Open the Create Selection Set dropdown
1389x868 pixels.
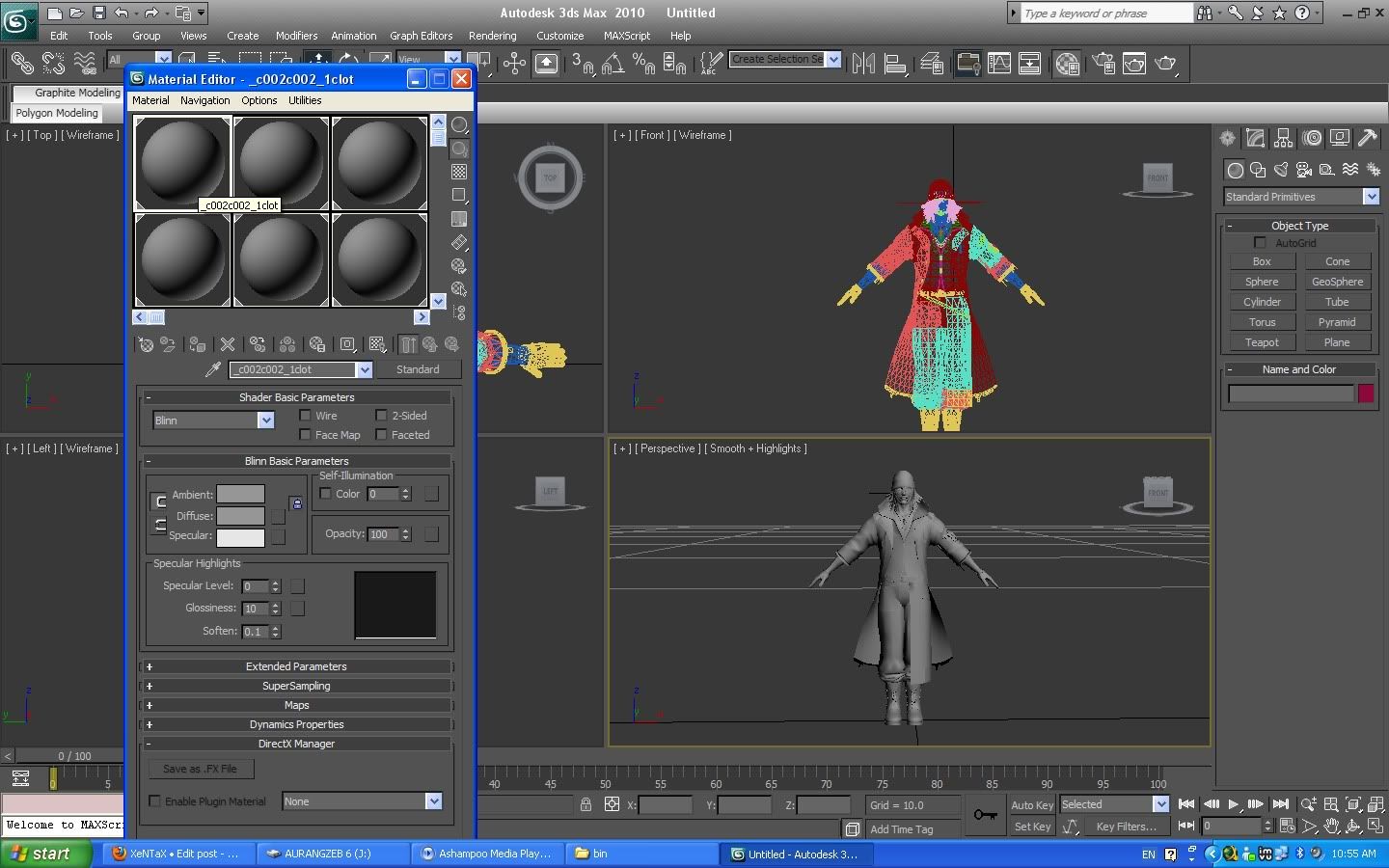(x=833, y=60)
